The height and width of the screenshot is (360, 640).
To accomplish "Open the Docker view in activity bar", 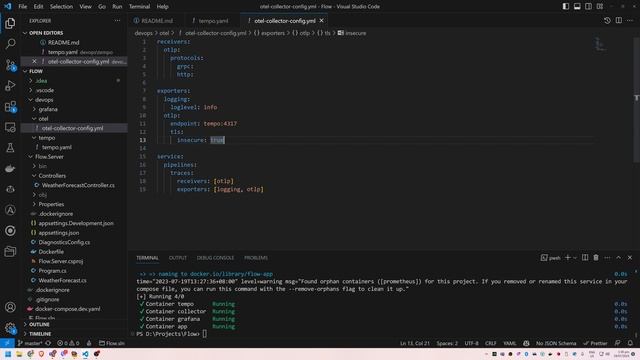I will click(x=10, y=169).
